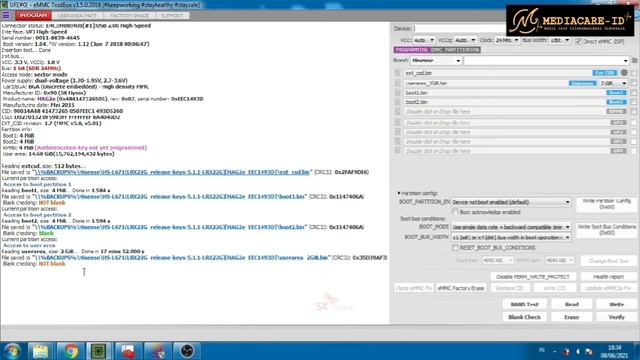Open the 2 GiB userarea size dropdown
Image resolution: width=640 pixels, height=360 pixels.
click(x=613, y=83)
